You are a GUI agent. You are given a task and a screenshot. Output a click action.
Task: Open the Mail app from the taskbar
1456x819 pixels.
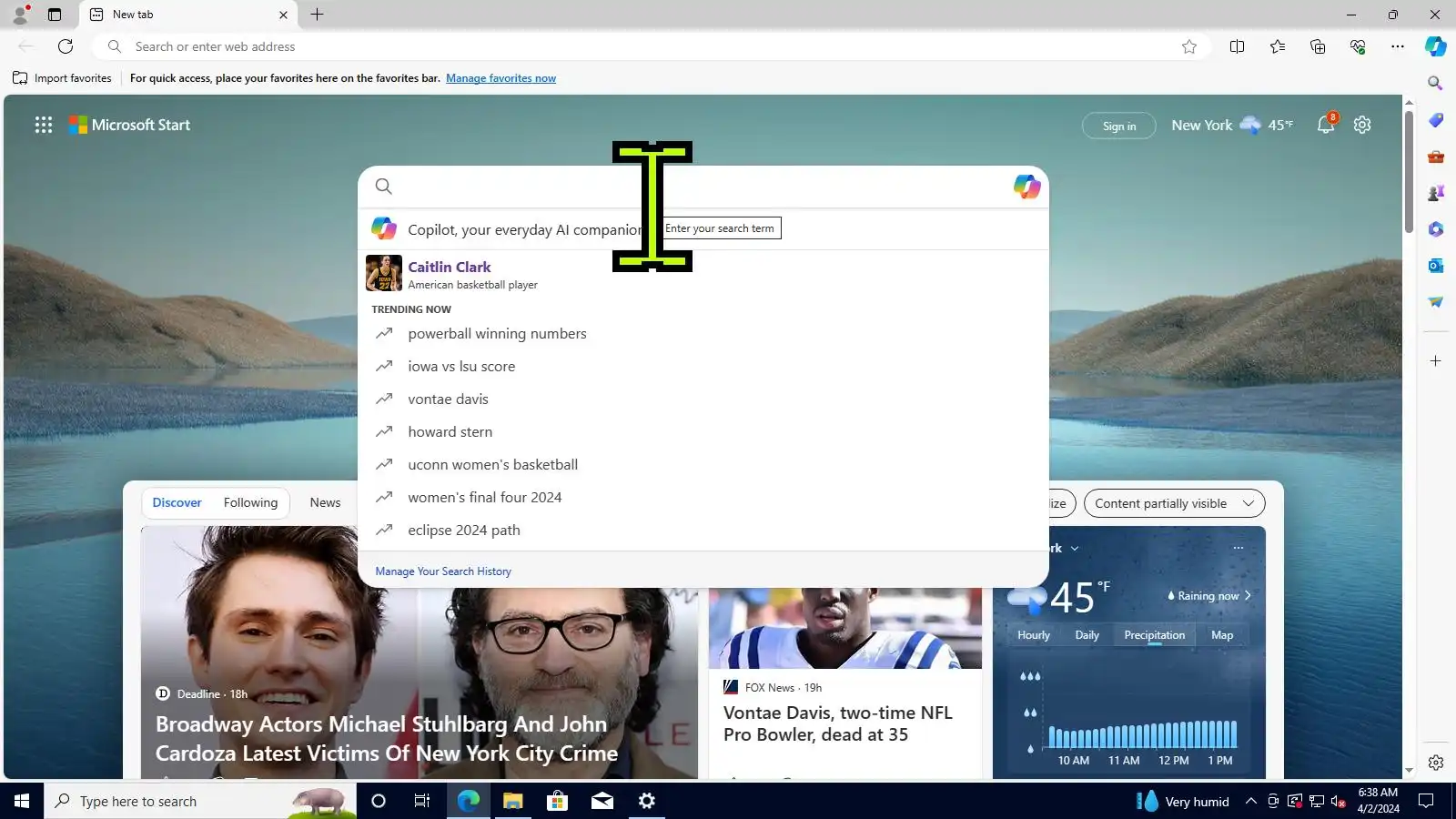click(x=602, y=801)
